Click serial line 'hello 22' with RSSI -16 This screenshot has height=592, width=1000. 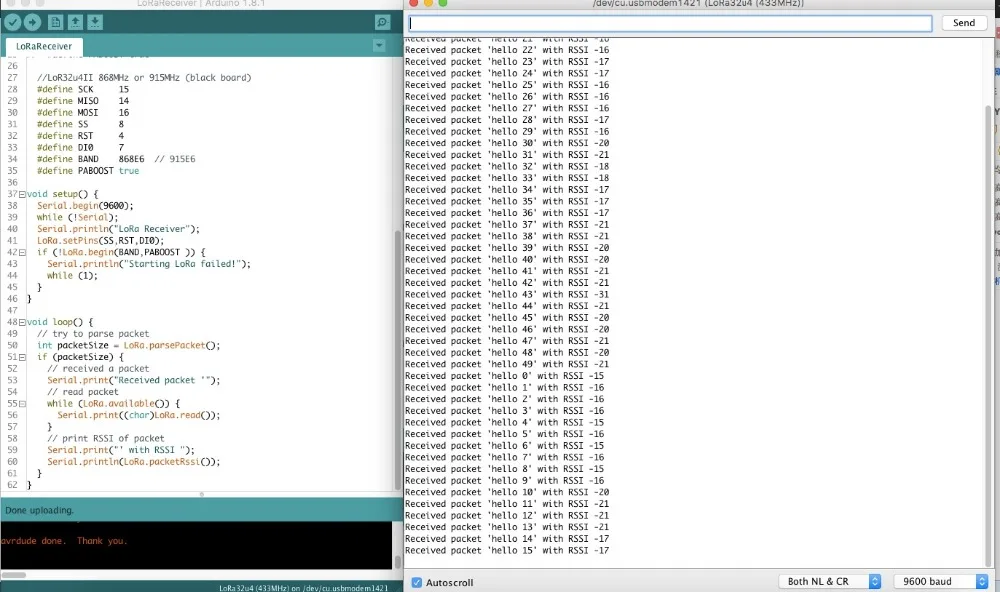pyautogui.click(x=507, y=50)
